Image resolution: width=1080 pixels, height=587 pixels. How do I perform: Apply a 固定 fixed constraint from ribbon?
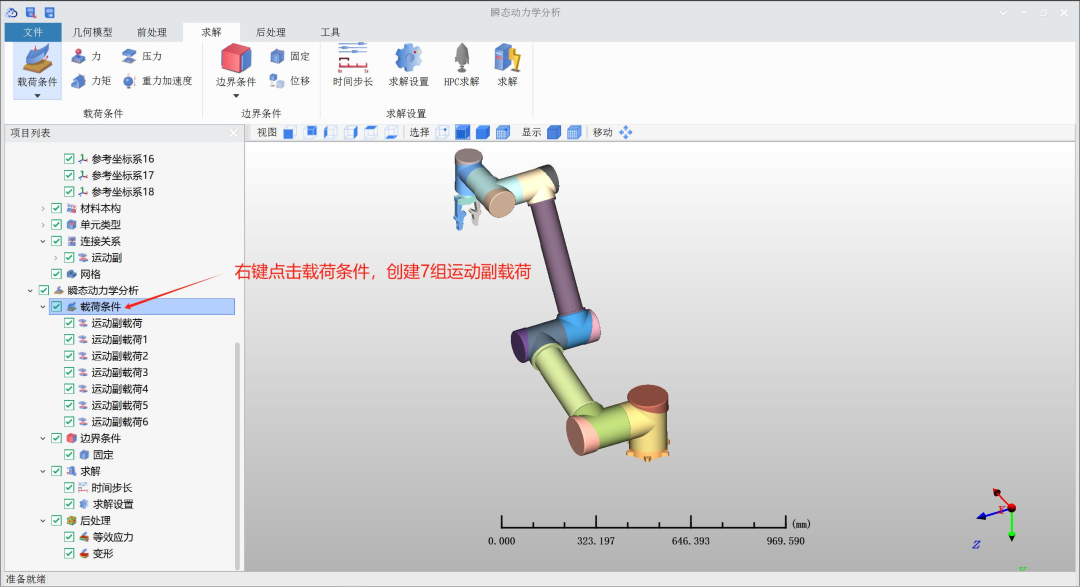(x=290, y=56)
